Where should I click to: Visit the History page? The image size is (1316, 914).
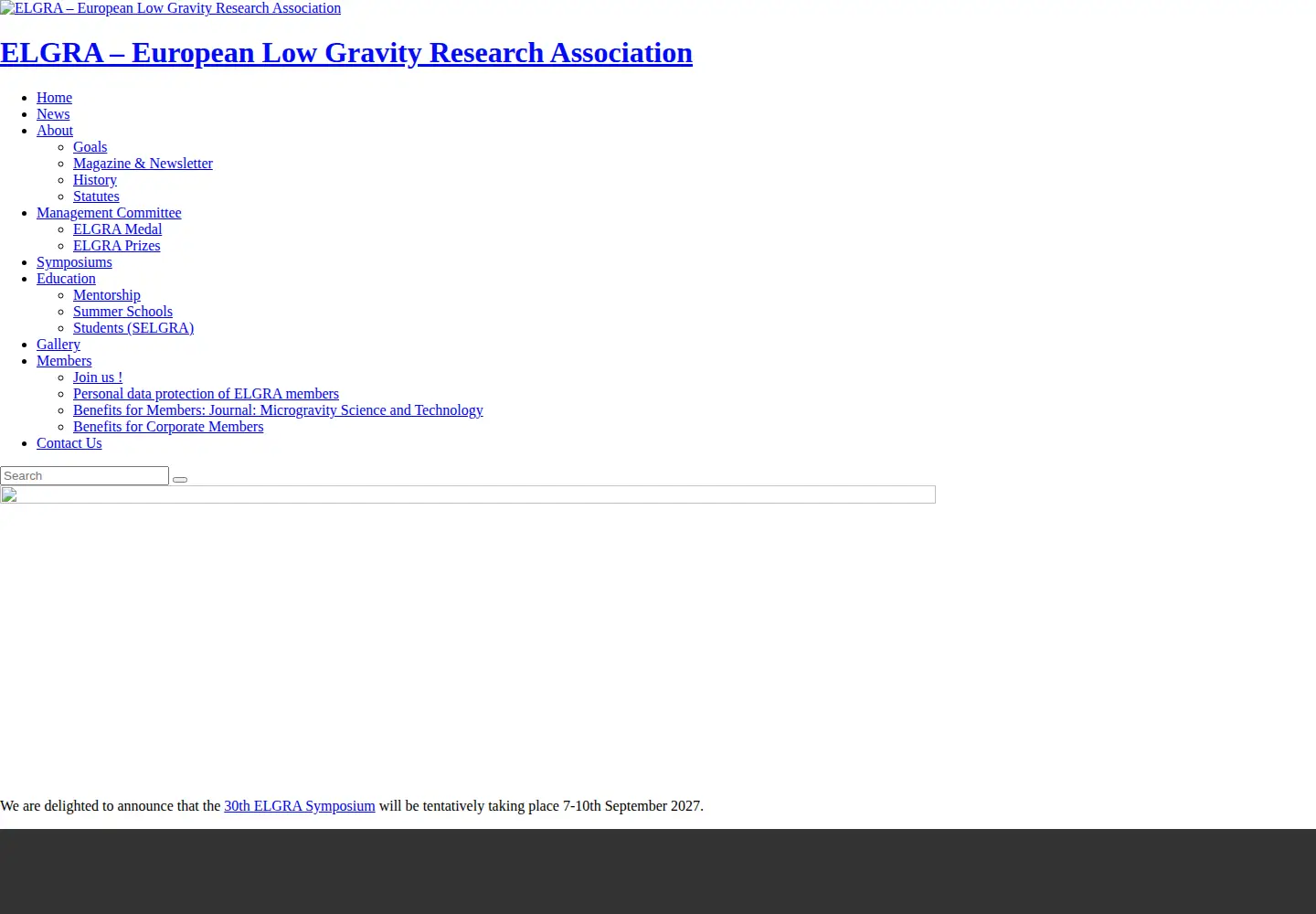point(95,180)
